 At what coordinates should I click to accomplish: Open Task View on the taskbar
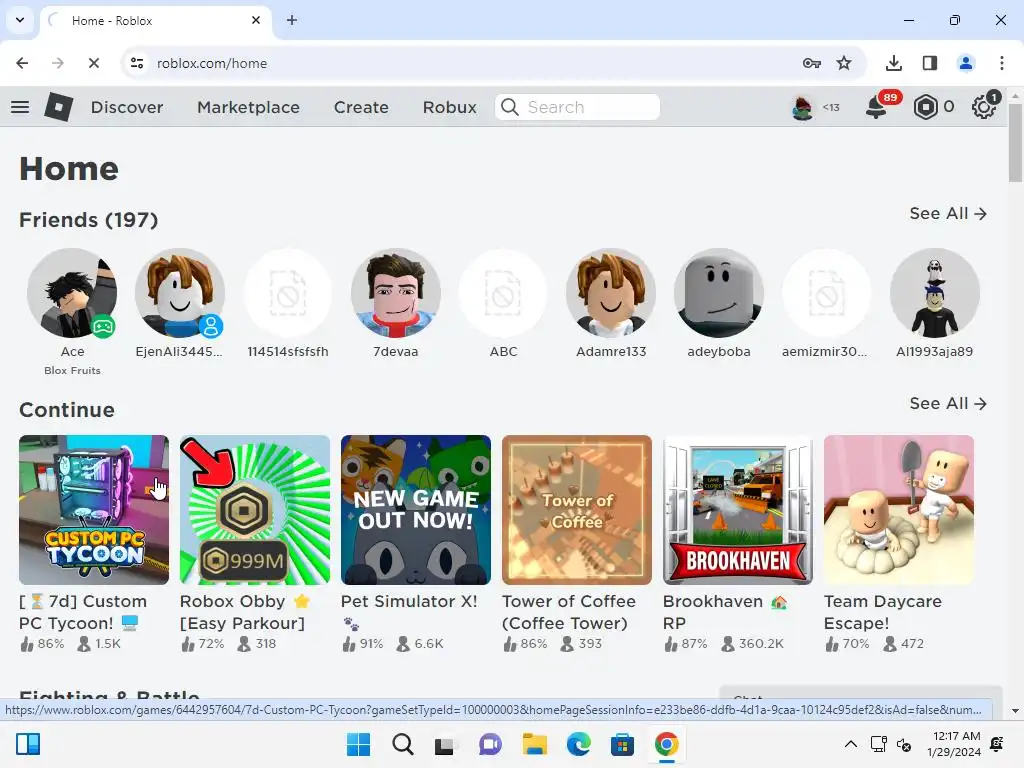[446, 745]
